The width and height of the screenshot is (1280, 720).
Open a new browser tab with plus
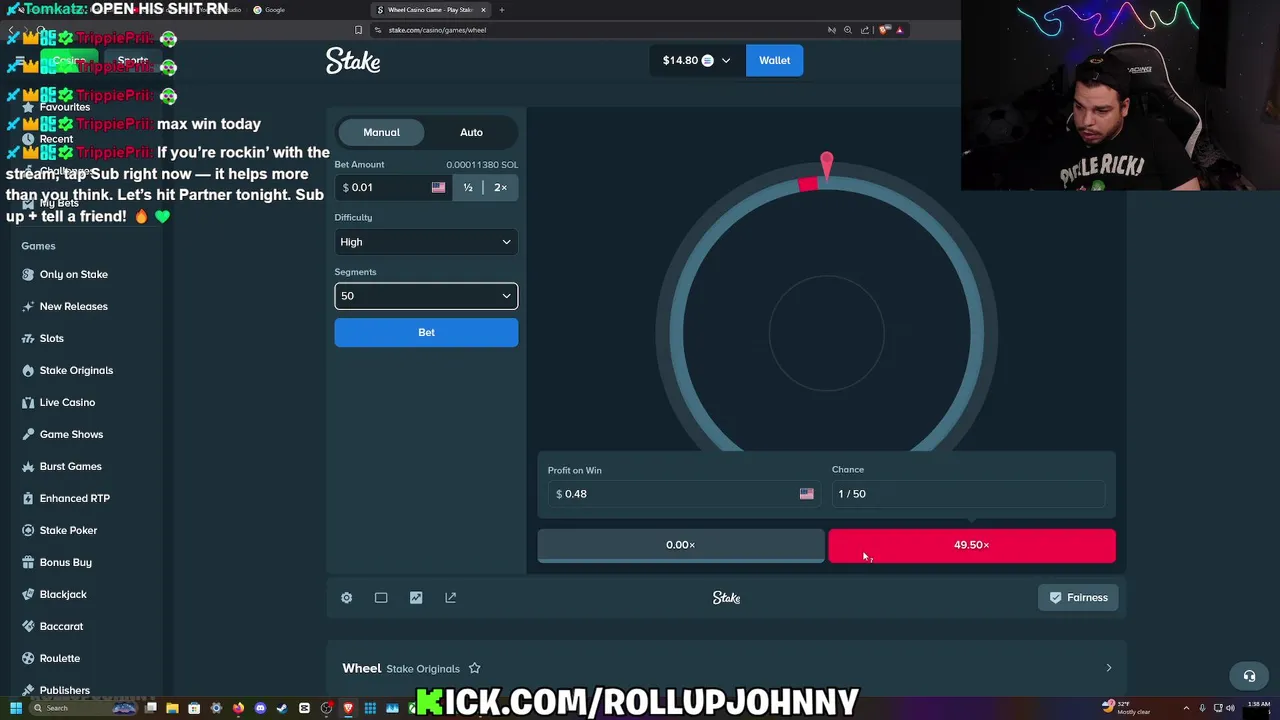(502, 10)
